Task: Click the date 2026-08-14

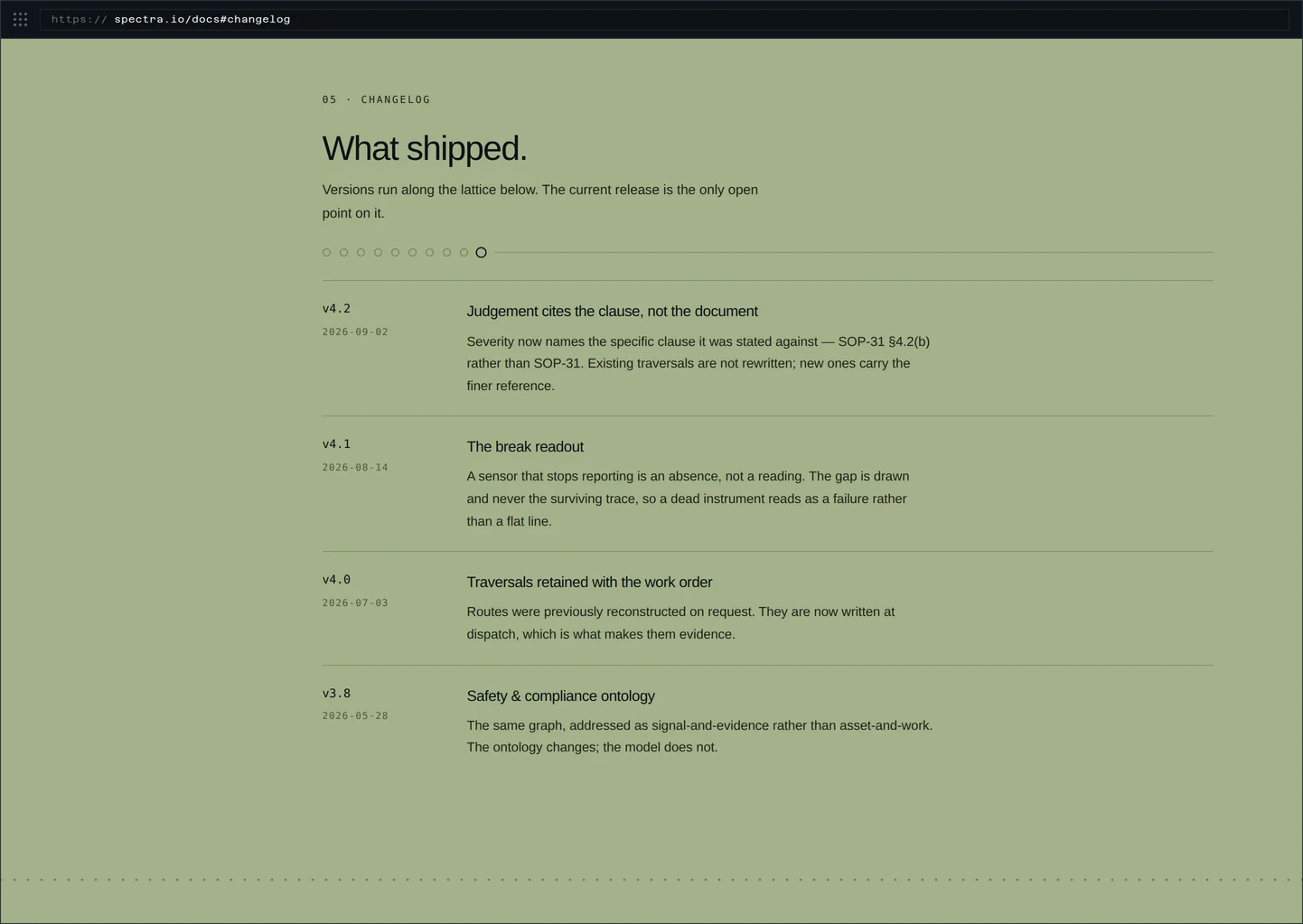Action: tap(355, 468)
